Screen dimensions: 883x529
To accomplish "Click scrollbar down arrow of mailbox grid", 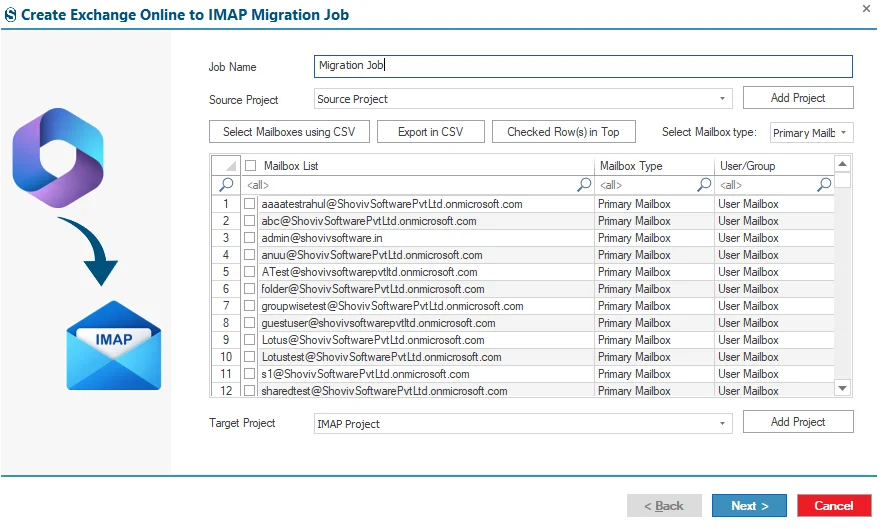I will point(842,388).
